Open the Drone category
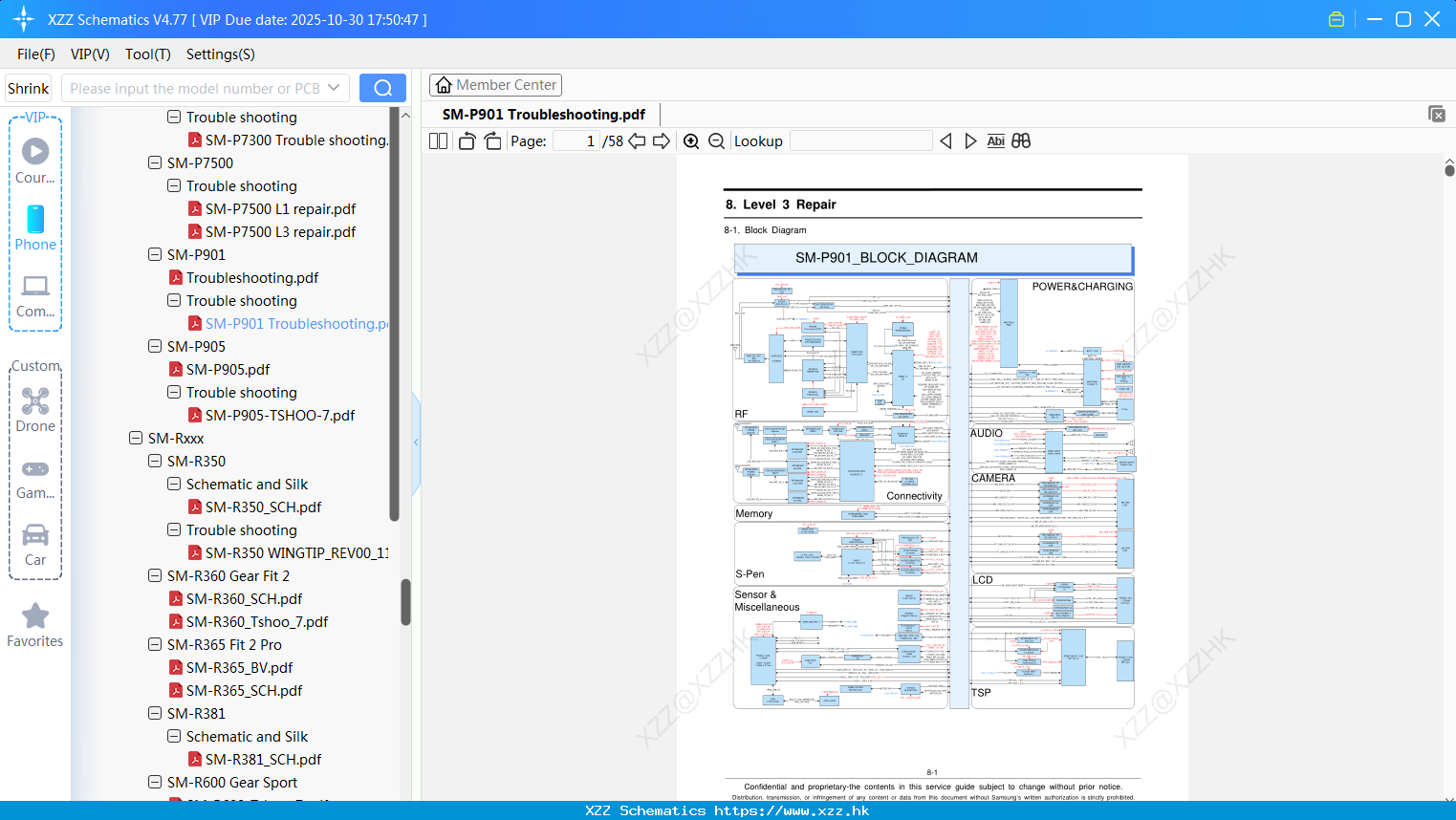 pos(35,409)
